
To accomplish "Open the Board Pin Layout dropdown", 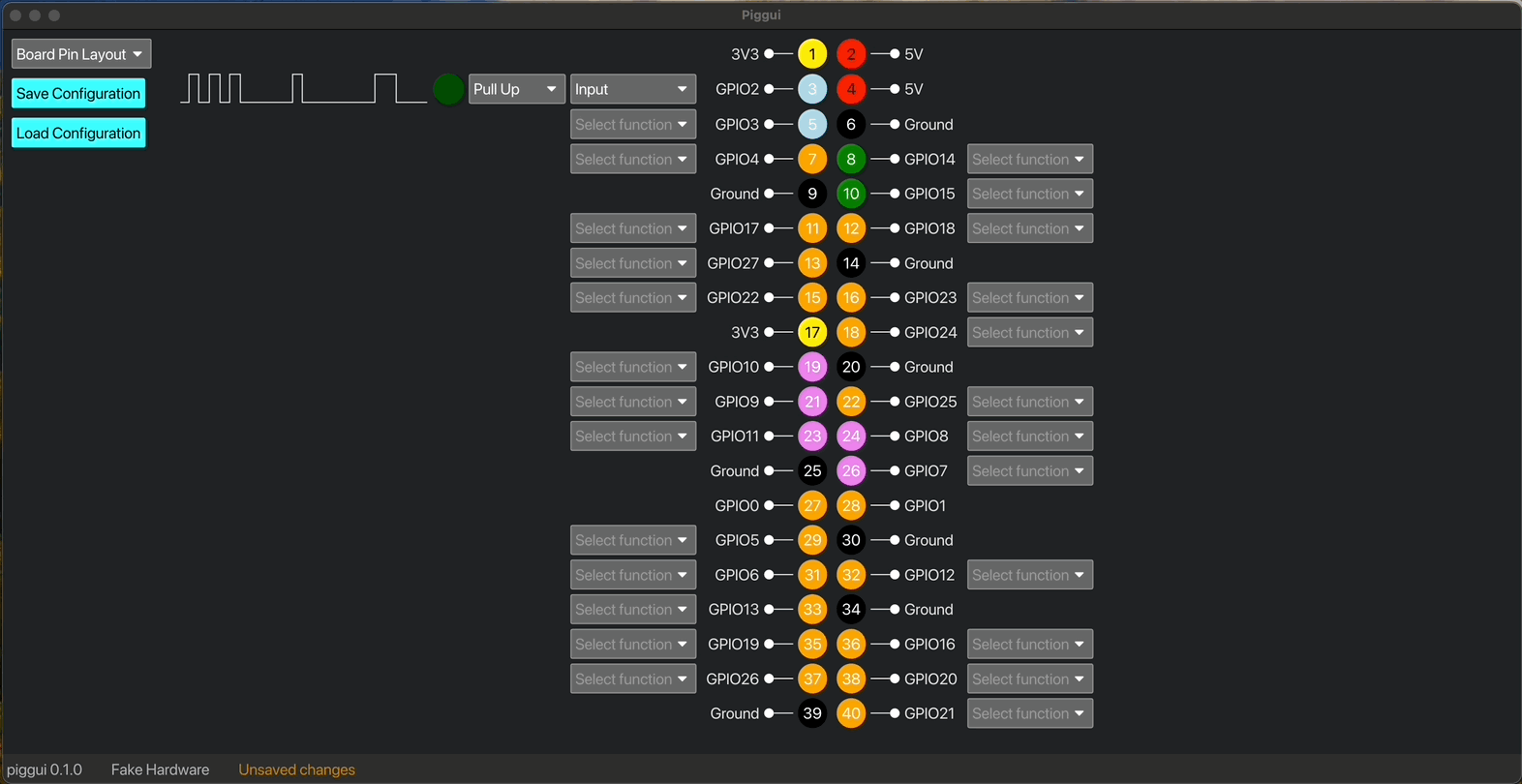I will click(x=81, y=54).
